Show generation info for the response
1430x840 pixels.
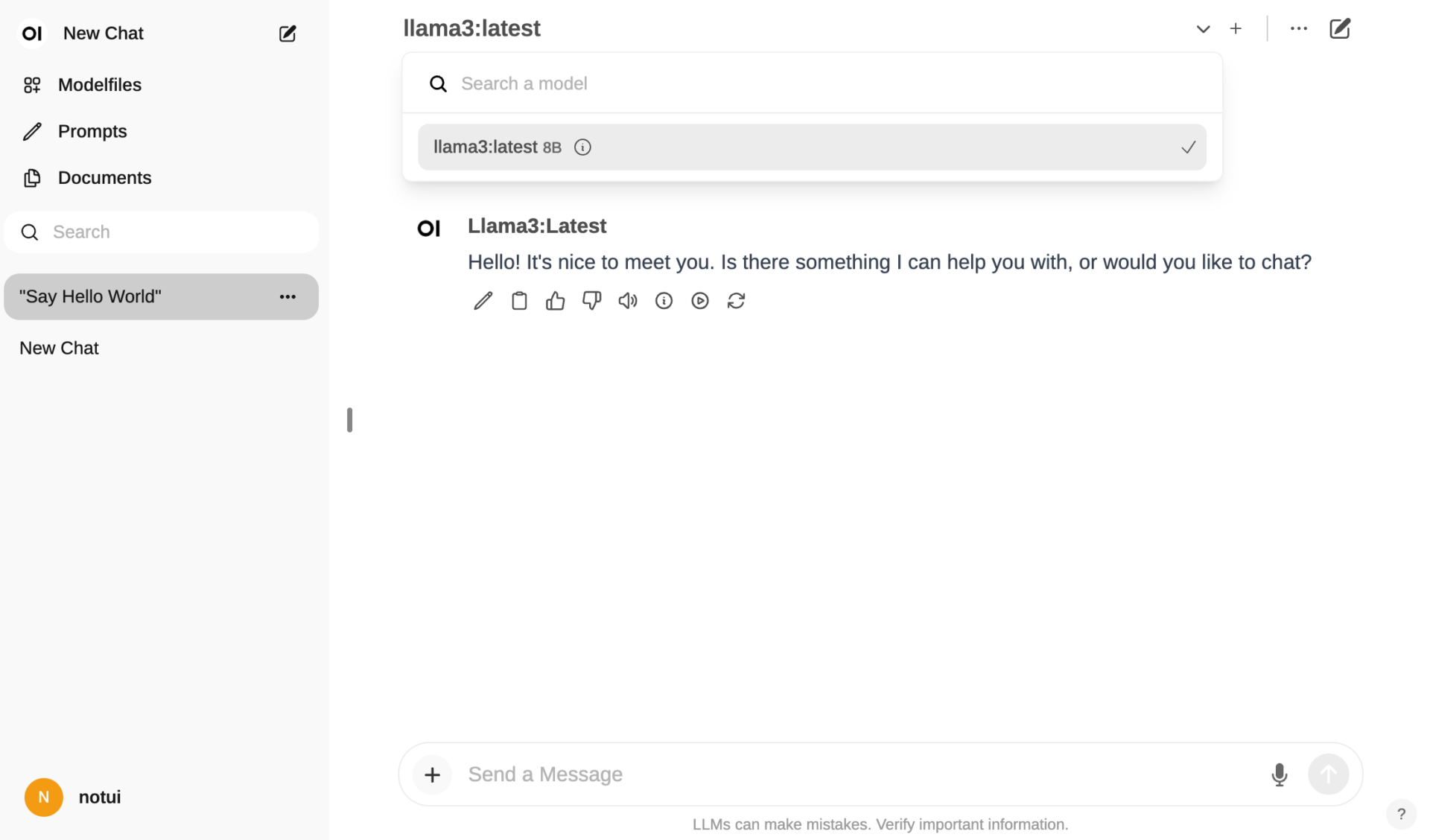click(x=664, y=301)
